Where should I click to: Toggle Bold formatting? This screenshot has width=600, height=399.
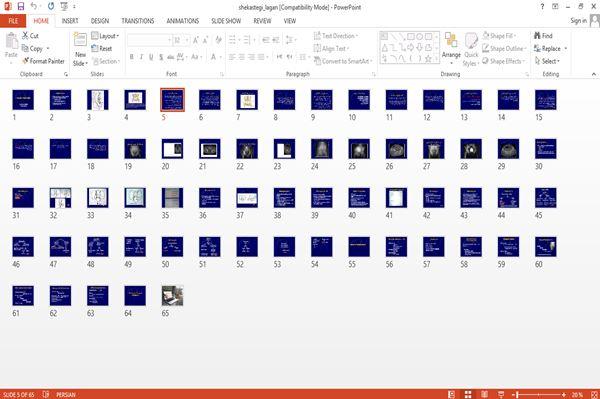click(x=132, y=57)
